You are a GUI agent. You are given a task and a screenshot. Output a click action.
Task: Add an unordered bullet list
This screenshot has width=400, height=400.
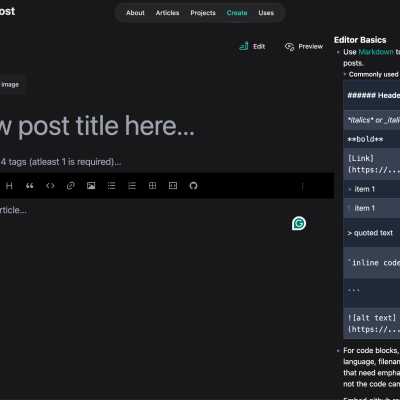(x=111, y=186)
